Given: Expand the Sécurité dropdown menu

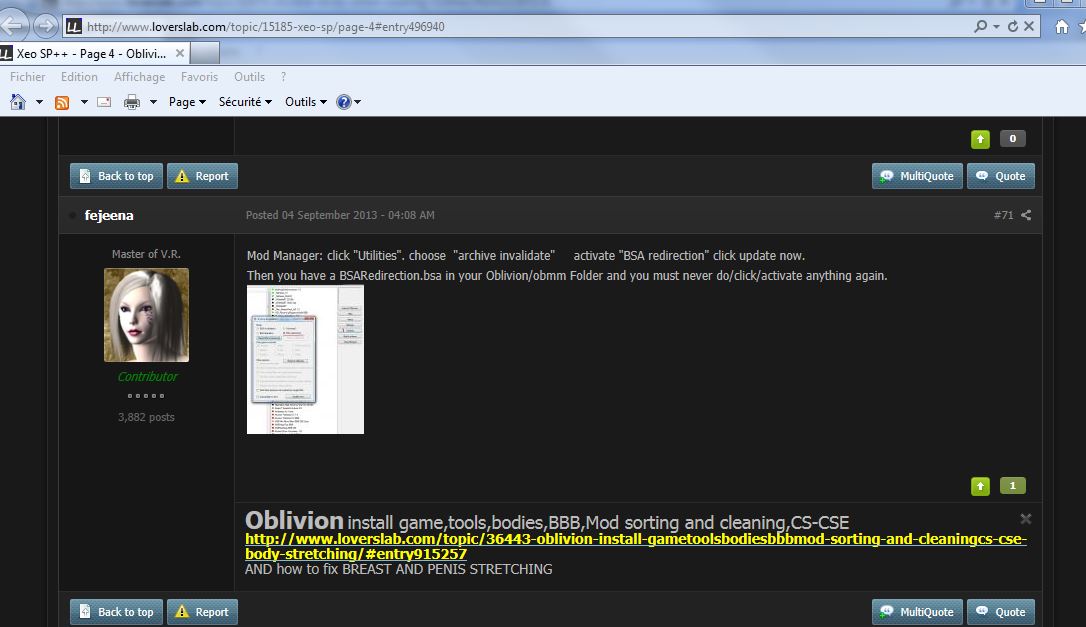Looking at the screenshot, I should coord(245,102).
